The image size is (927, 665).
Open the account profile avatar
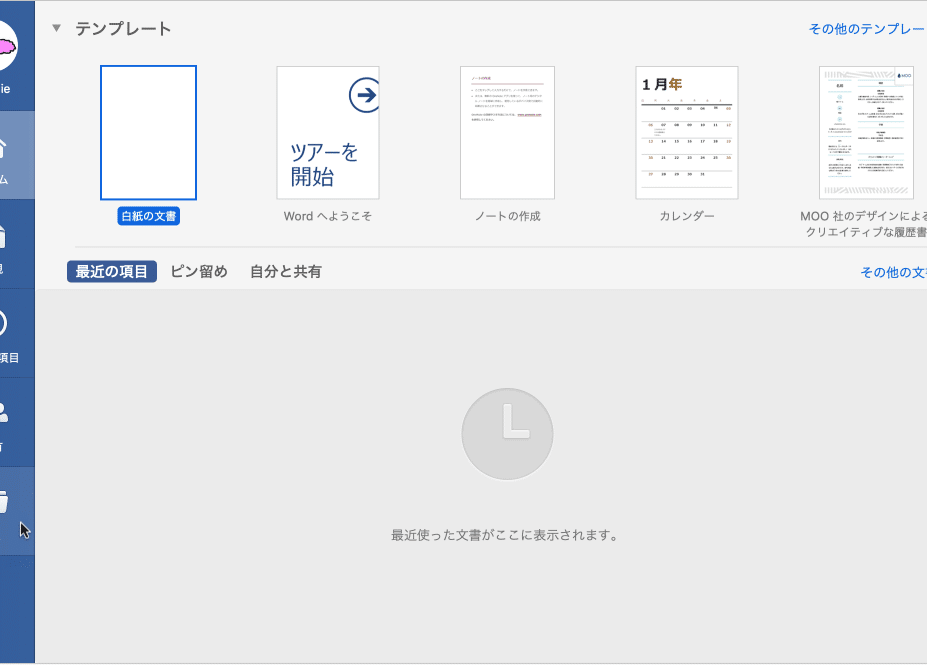pyautogui.click(x=8, y=47)
